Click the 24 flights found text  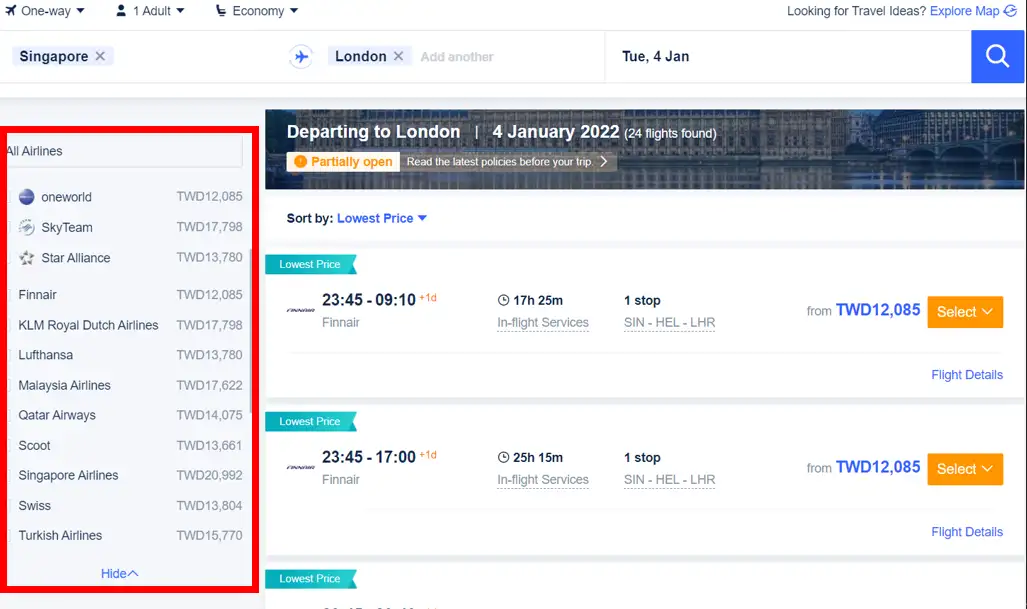[x=670, y=134]
